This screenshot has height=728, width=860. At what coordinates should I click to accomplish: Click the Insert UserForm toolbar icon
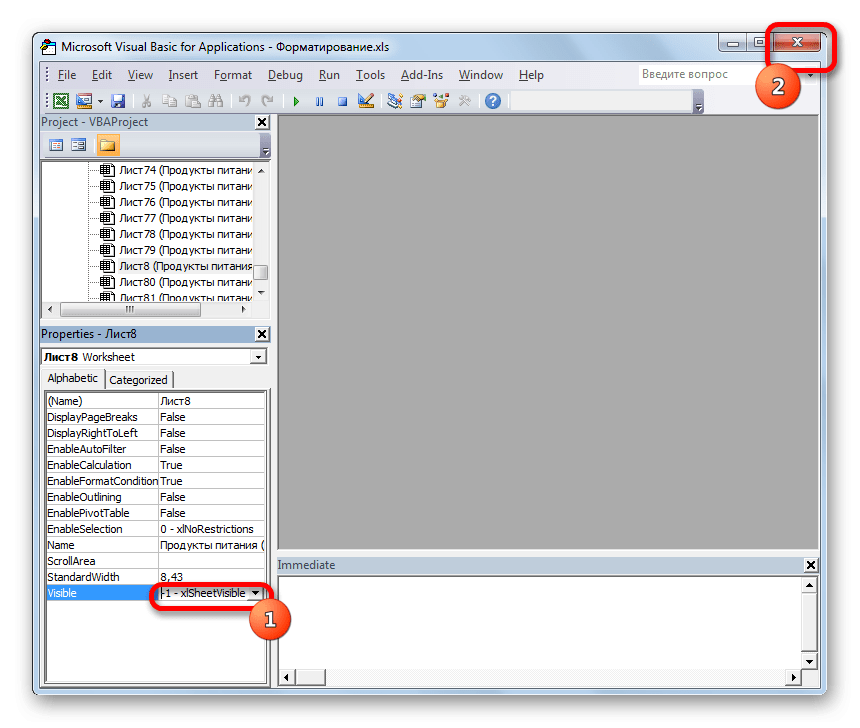click(84, 101)
